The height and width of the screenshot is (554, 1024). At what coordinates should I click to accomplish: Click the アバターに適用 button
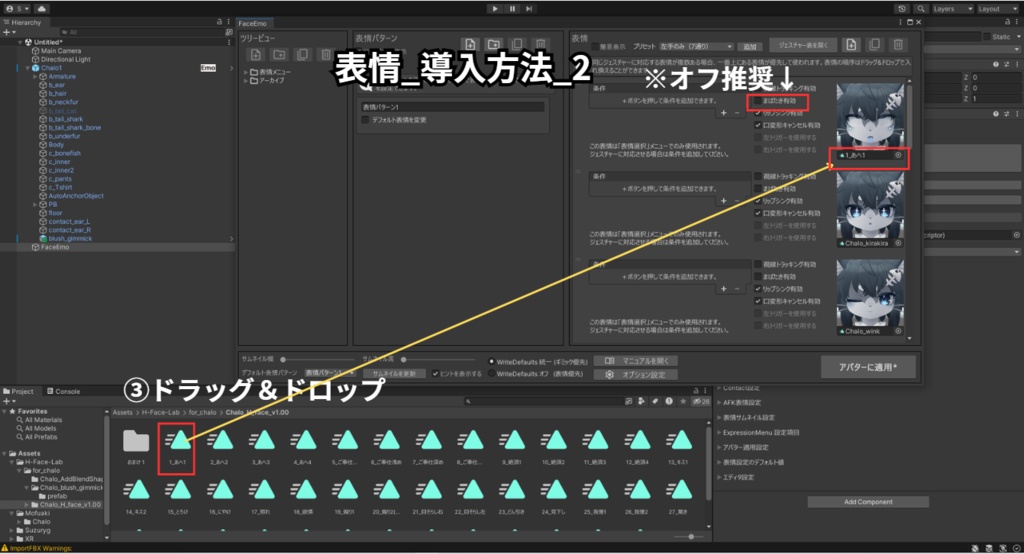pyautogui.click(x=868, y=367)
